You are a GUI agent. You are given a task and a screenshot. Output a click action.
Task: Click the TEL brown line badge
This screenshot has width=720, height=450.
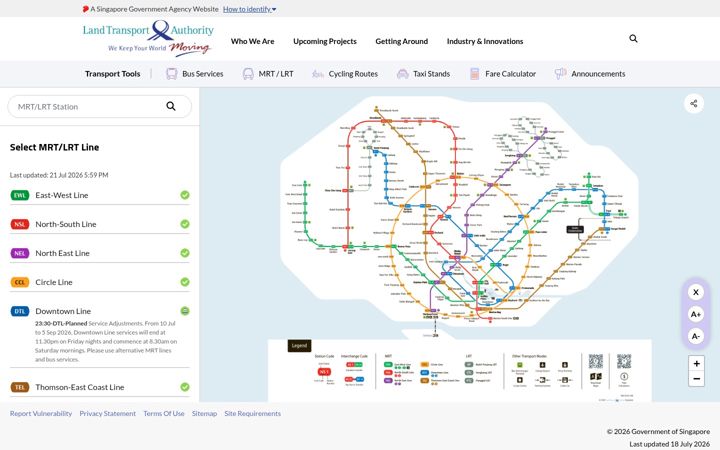pyautogui.click(x=20, y=387)
